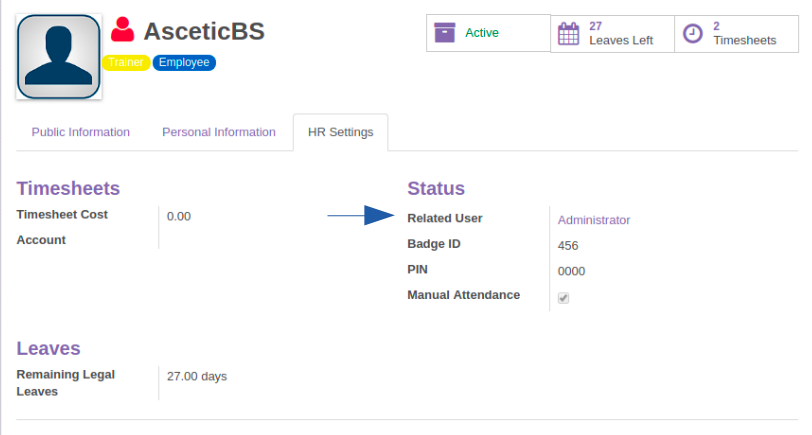Image resolution: width=812 pixels, height=435 pixels.
Task: Open the Administrator related user link
Action: click(x=594, y=220)
